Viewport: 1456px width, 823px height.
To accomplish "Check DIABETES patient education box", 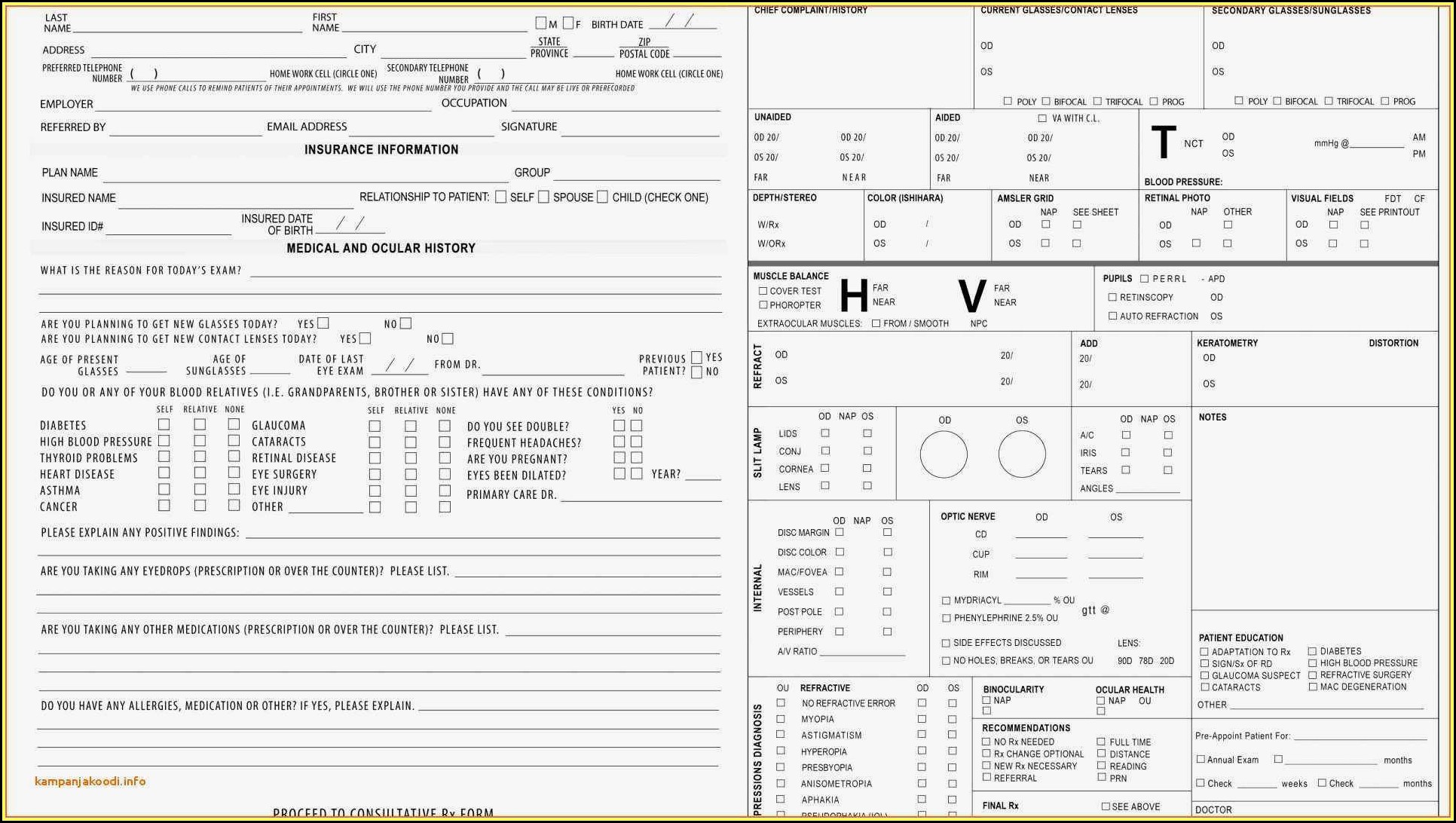I will (1312, 651).
